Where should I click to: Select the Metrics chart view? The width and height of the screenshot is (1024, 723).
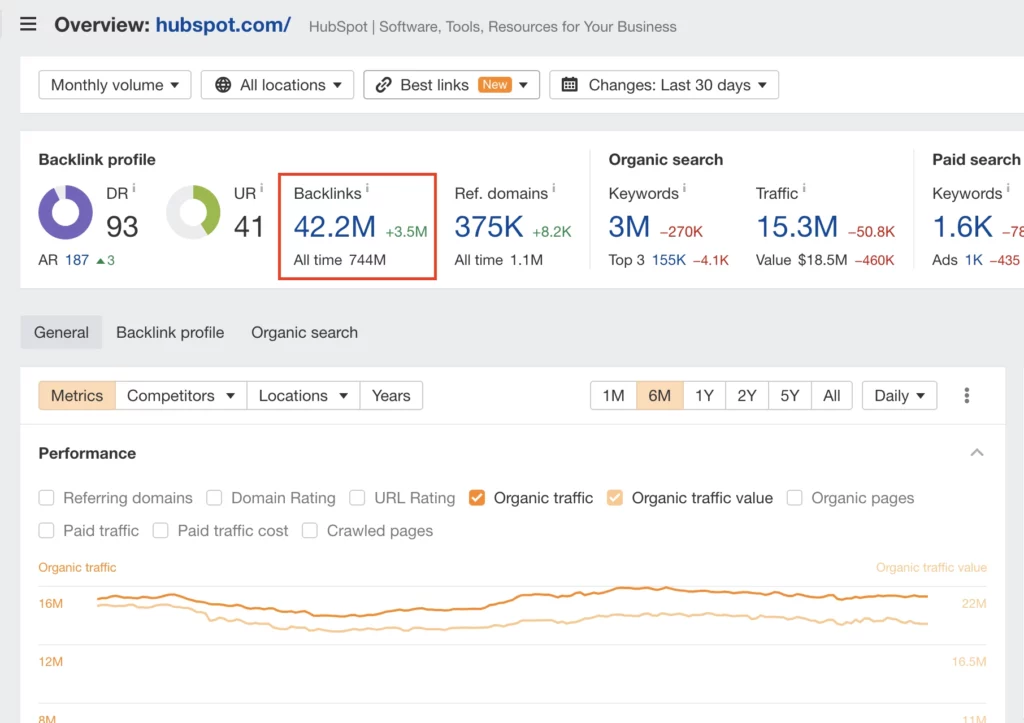point(77,396)
